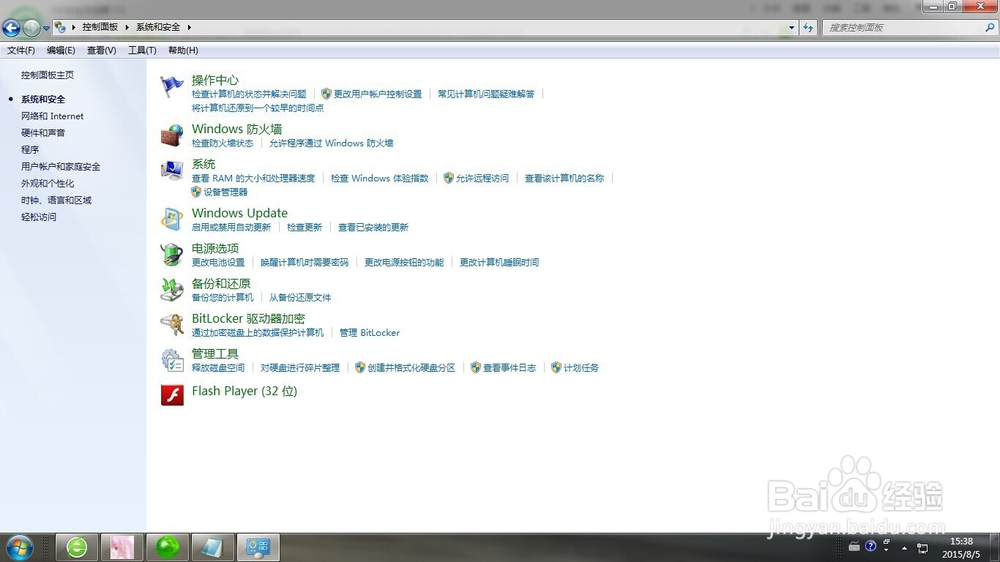1000x562 pixels.
Task: Click the Power Options battery icon
Action: 172,254
